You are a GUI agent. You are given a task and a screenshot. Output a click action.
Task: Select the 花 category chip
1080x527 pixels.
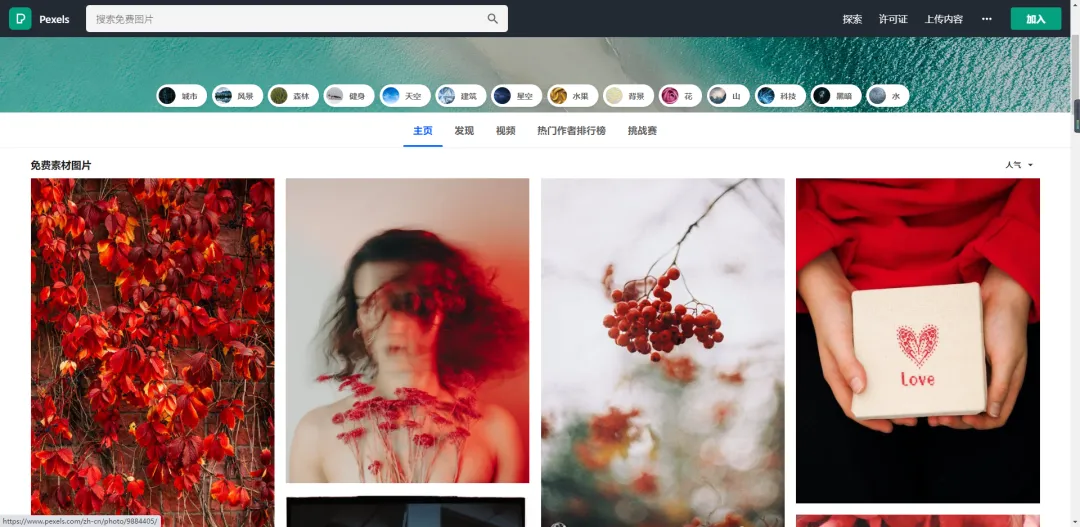(680, 96)
